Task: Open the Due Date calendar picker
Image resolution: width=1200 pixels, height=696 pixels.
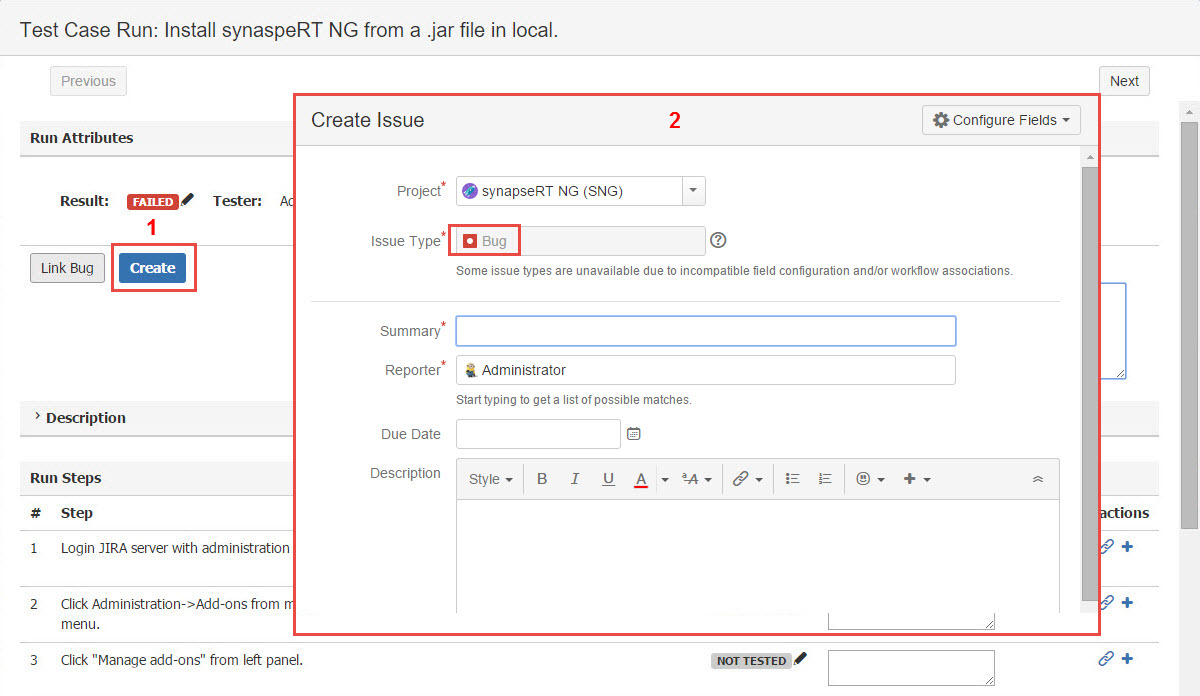Action: pyautogui.click(x=633, y=434)
